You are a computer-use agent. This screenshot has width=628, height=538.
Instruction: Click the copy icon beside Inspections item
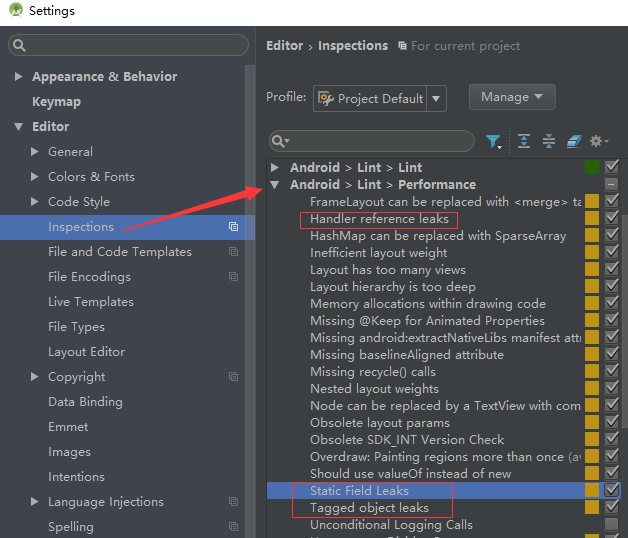(x=233, y=227)
